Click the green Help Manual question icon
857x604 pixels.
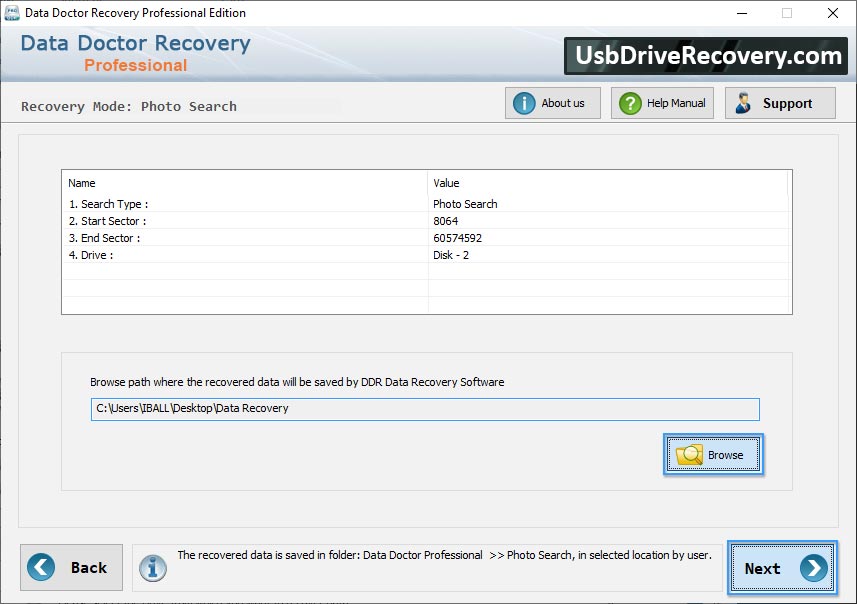[x=630, y=103]
